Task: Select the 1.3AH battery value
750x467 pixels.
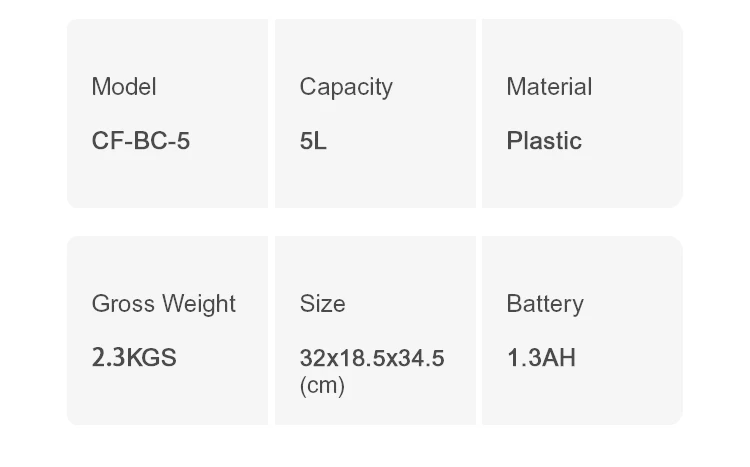Action: (x=541, y=358)
